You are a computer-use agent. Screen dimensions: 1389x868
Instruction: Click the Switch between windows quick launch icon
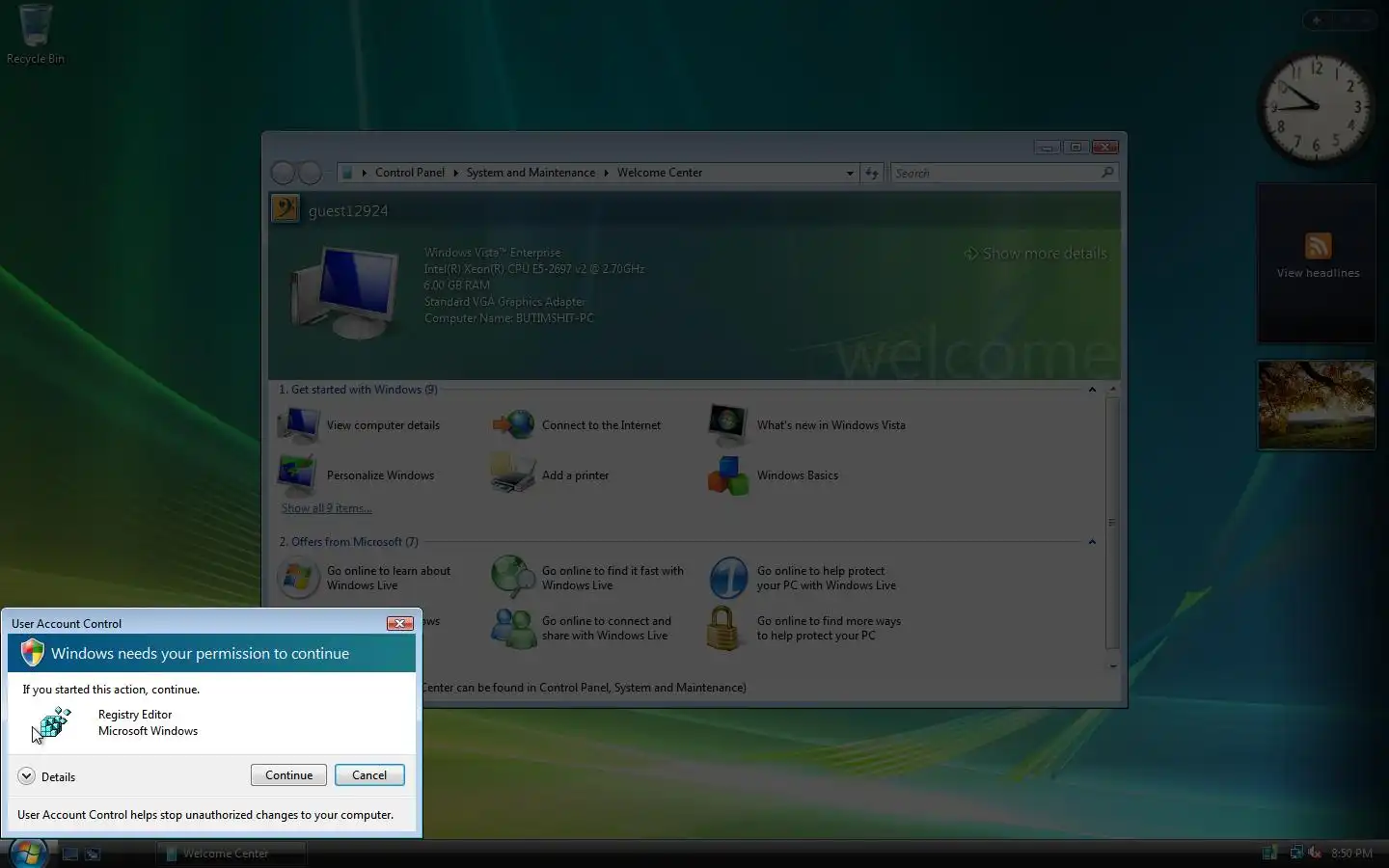point(93,854)
